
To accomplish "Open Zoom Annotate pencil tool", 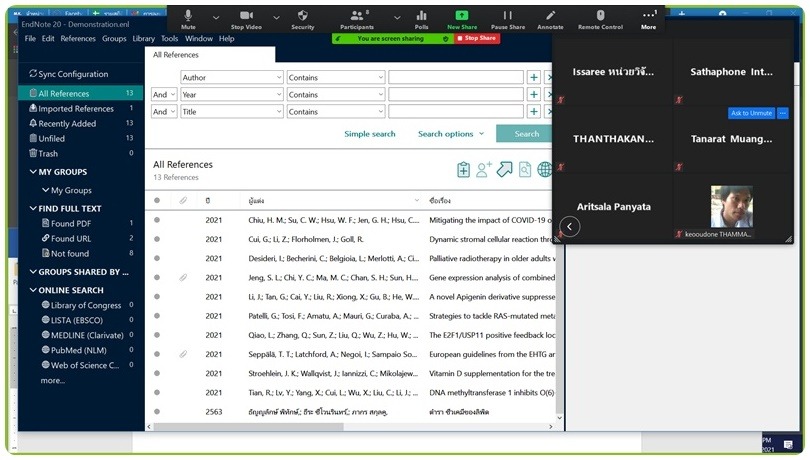I will click(550, 18).
